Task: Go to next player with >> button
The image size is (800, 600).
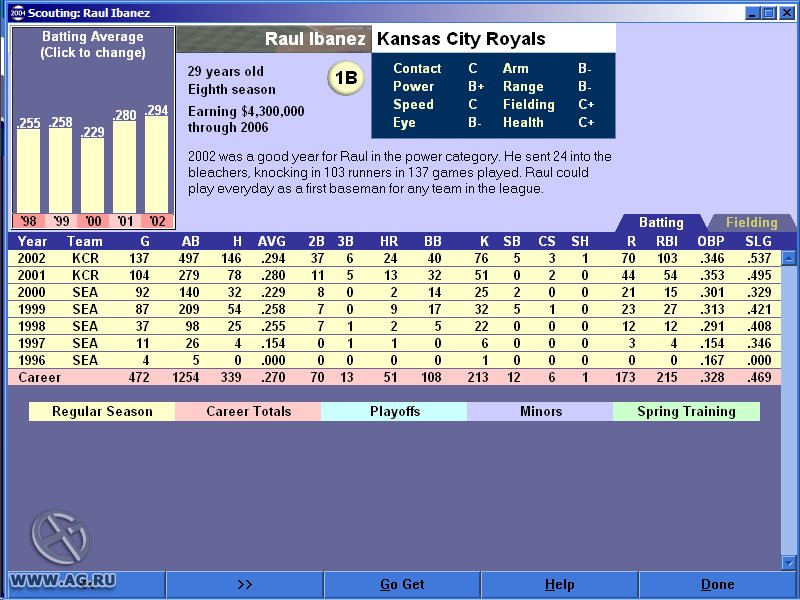Action: (x=245, y=585)
